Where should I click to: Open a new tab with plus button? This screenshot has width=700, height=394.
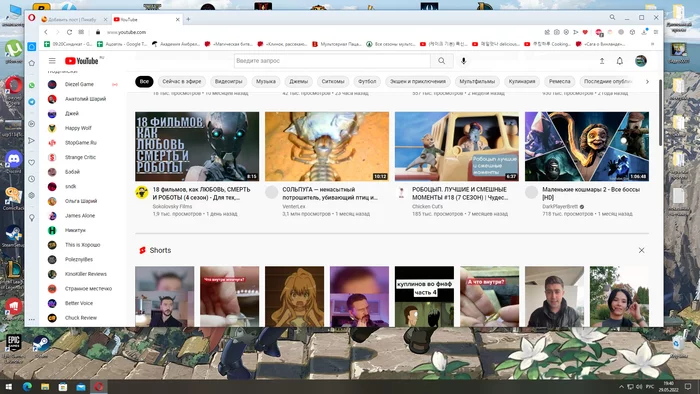coord(188,19)
